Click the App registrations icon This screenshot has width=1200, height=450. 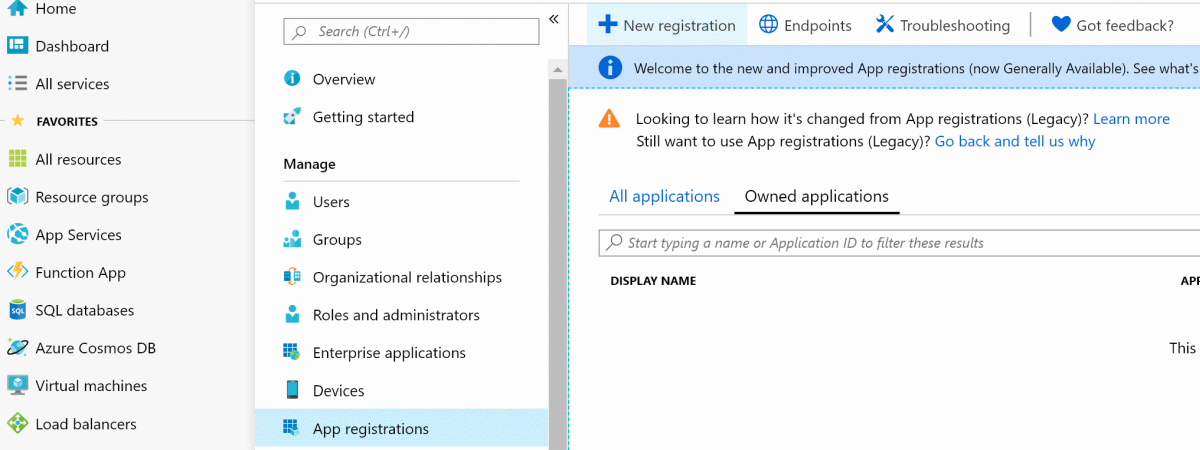click(x=292, y=429)
